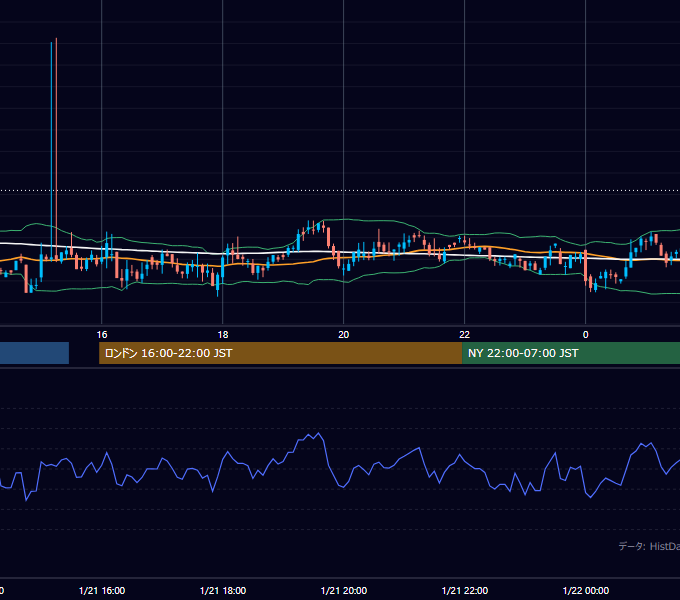
Task: Click the oscillator line peak near 1/21 20:00
Action: (x=319, y=434)
